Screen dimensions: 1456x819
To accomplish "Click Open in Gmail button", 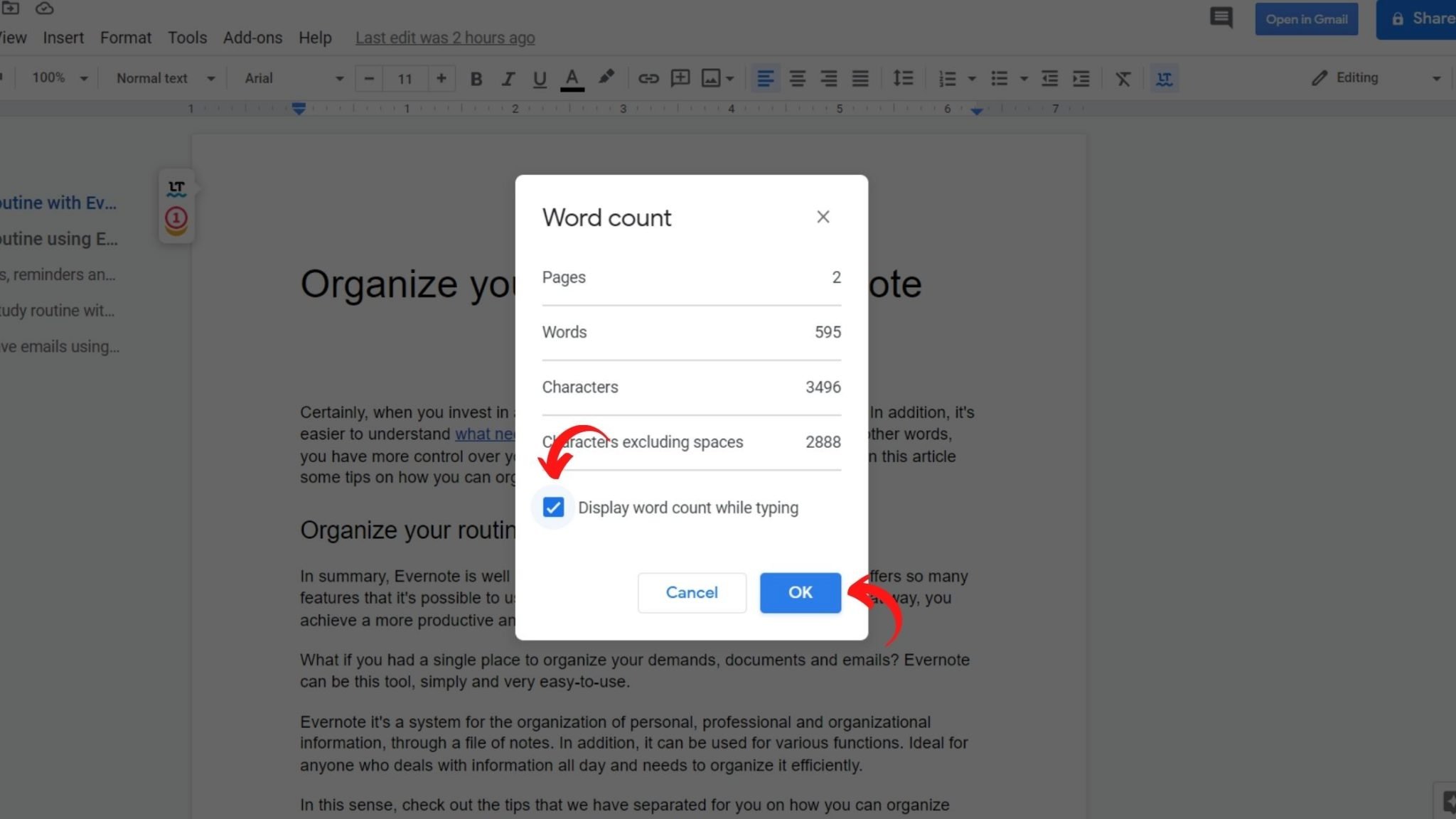I will point(1306,19).
